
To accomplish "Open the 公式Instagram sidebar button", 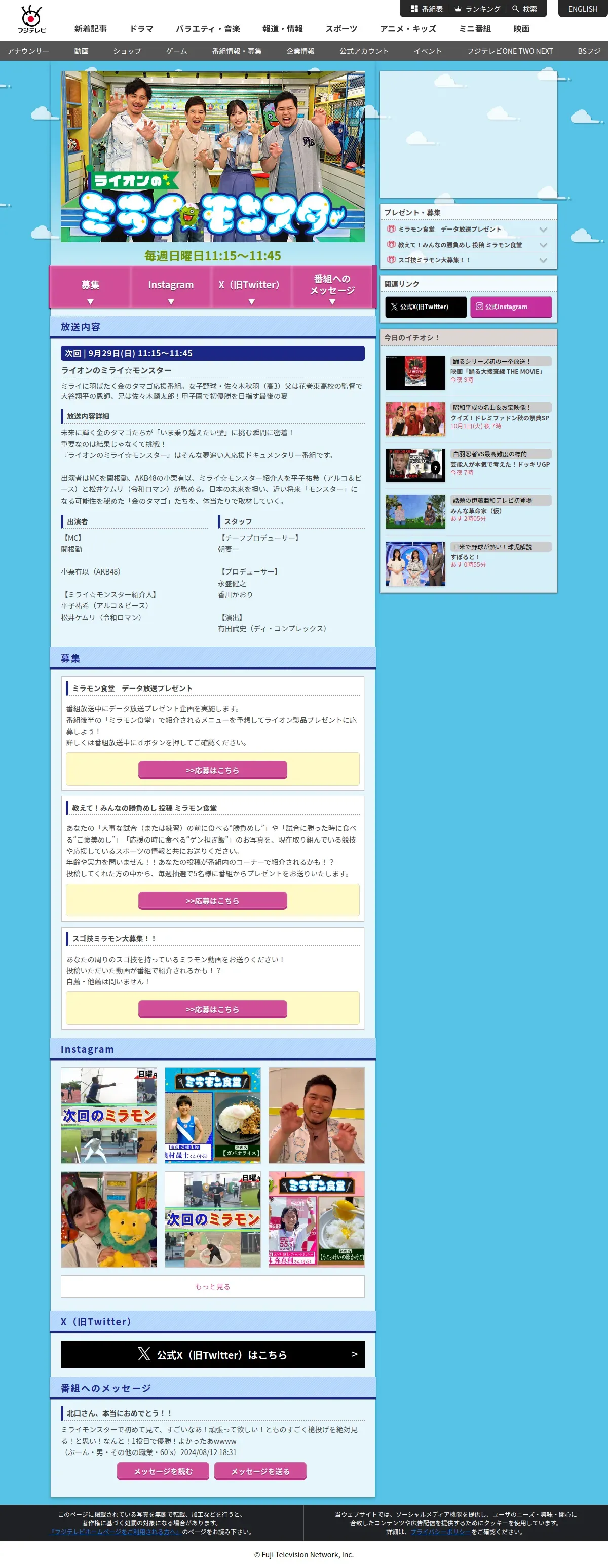I will [x=511, y=307].
